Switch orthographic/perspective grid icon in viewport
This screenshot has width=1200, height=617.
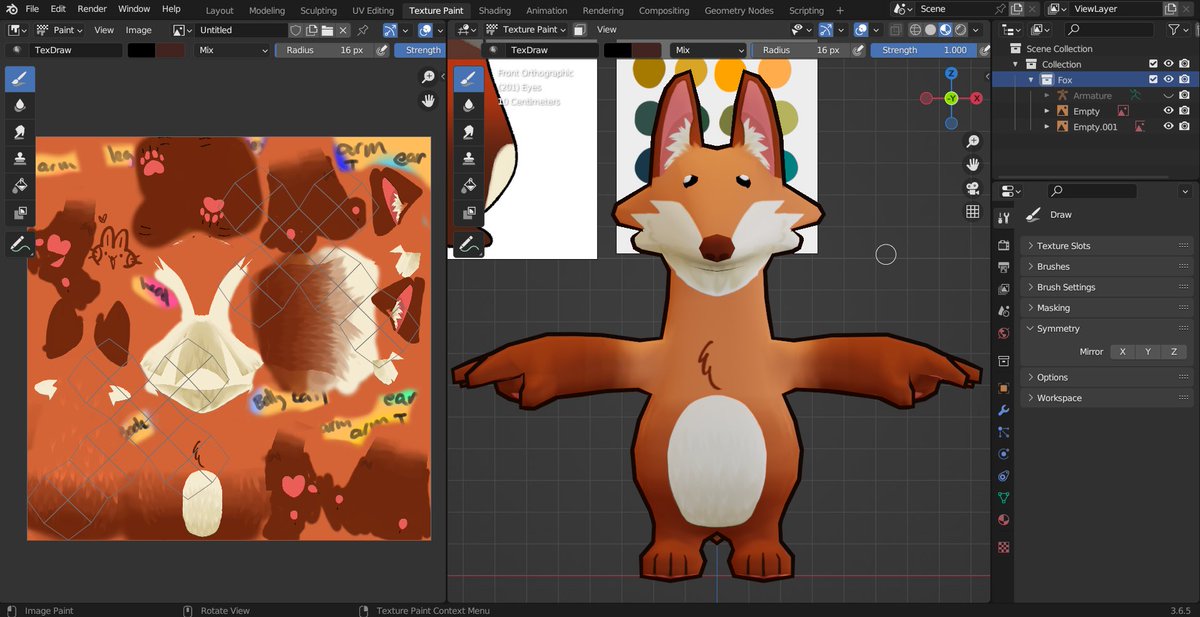coord(972,212)
